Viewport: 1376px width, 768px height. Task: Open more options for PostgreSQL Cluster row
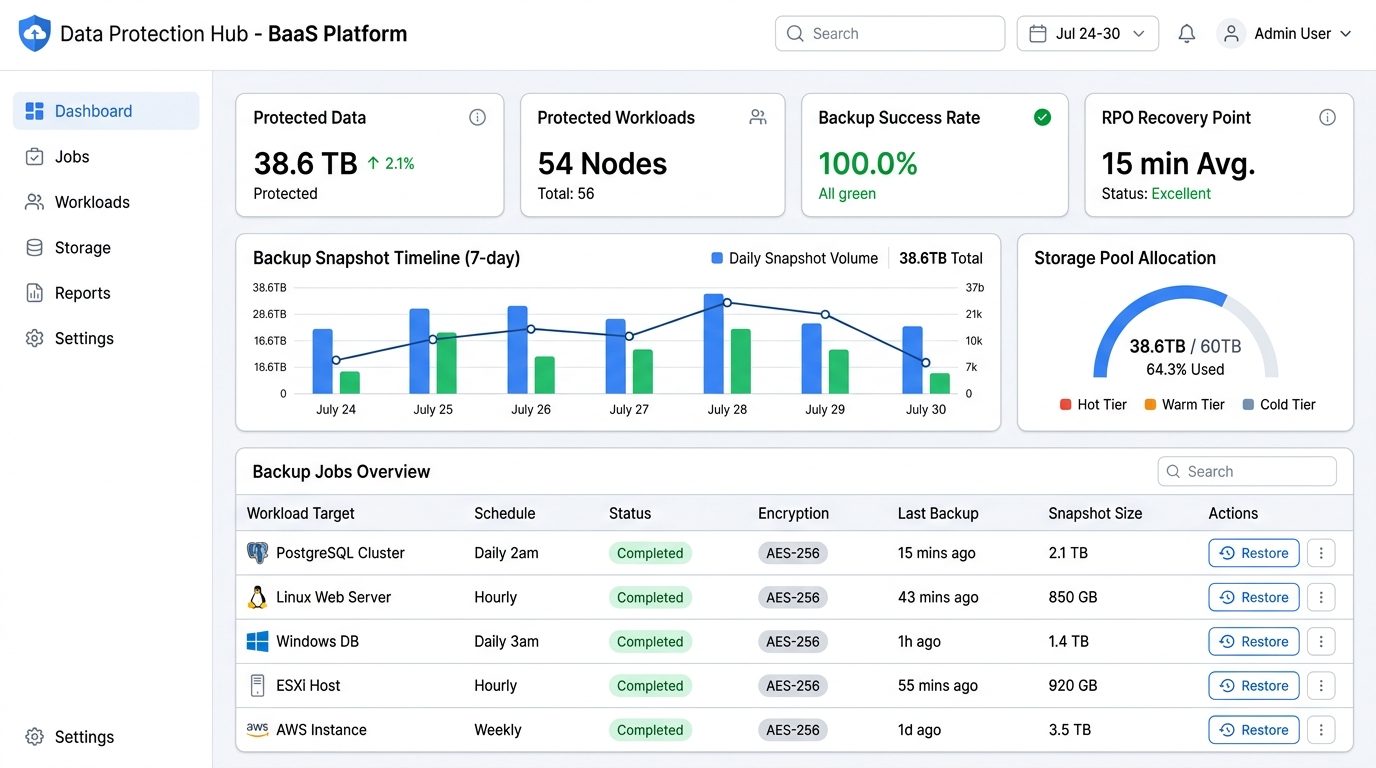(1321, 553)
